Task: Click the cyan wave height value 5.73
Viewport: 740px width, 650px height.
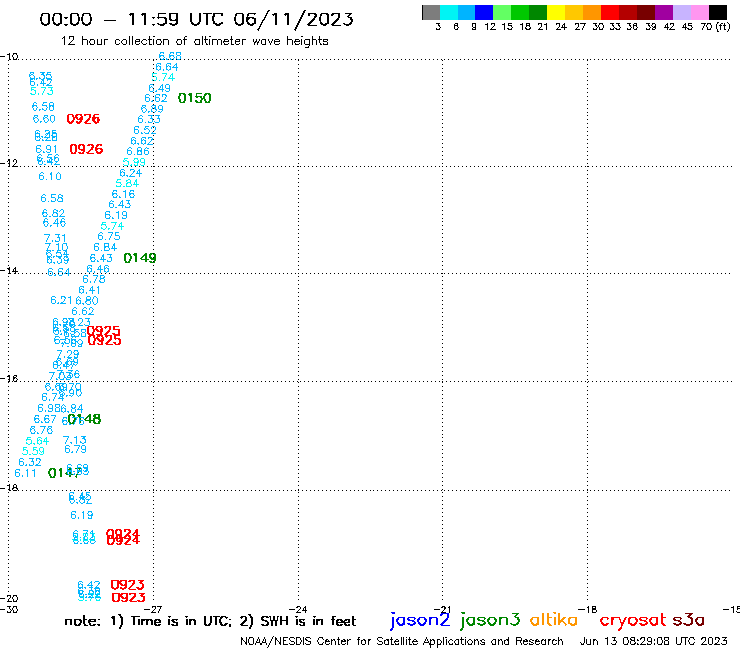Action: coord(42,91)
